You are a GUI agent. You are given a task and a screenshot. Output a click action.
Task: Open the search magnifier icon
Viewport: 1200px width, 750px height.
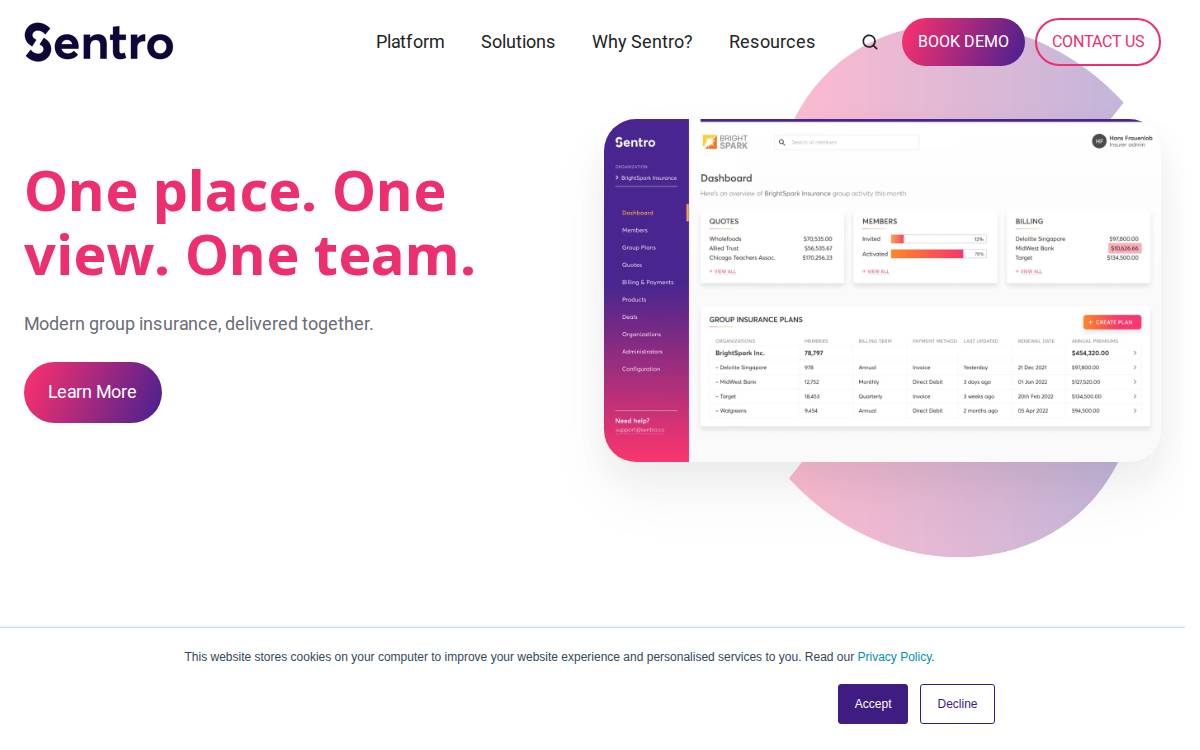point(870,42)
